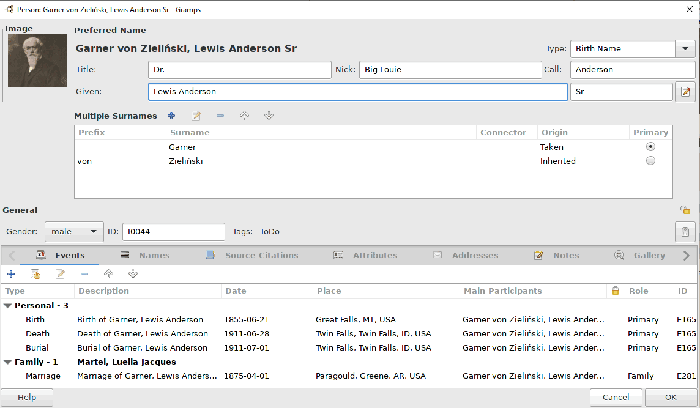Collapse the Family events group
The width and height of the screenshot is (700, 408).
click(x=7, y=362)
